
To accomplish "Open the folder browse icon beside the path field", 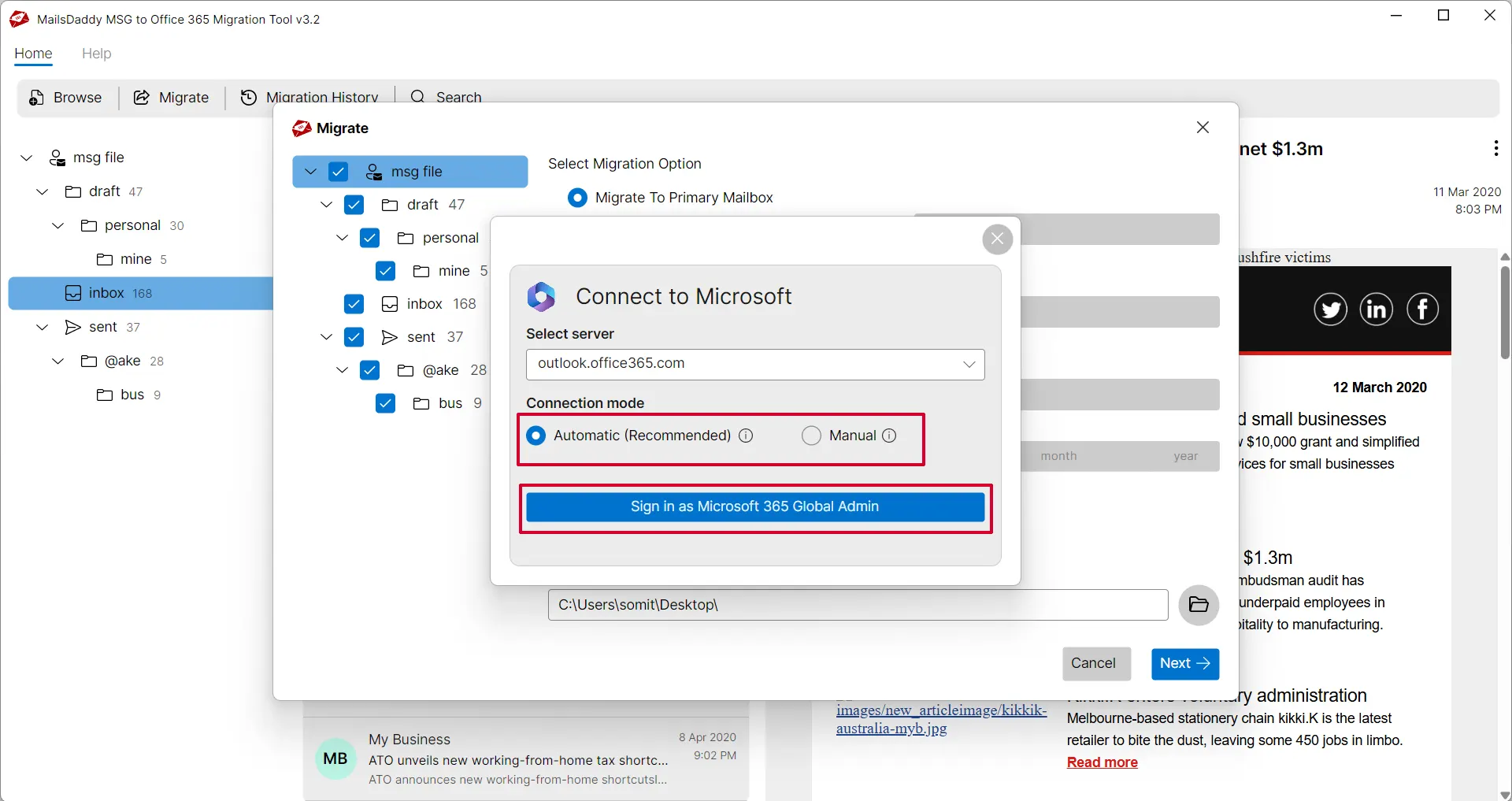I will click(1199, 605).
